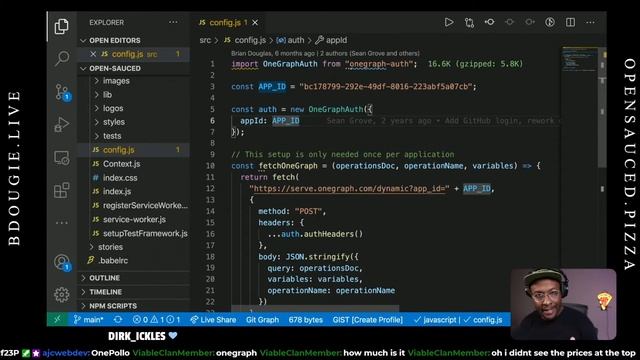Expand the styles folder

coord(113,122)
